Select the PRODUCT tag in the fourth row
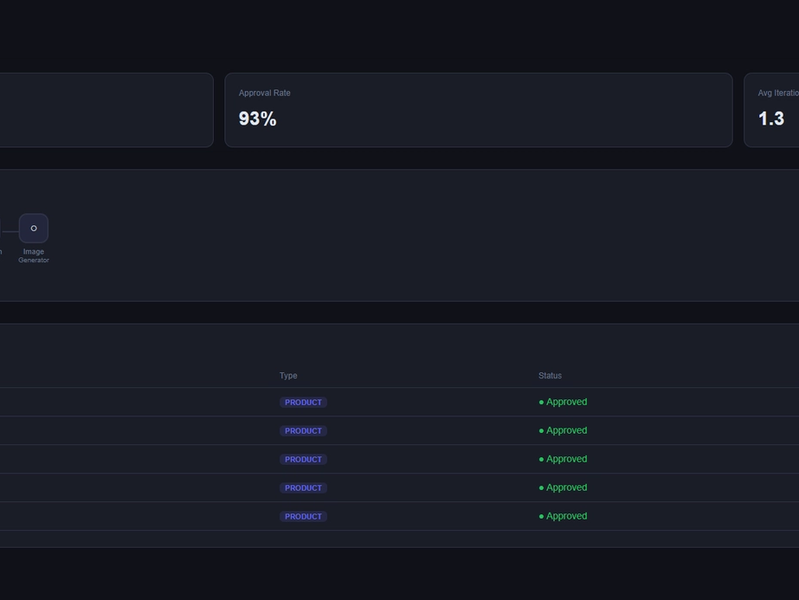799x600 pixels. (x=303, y=488)
